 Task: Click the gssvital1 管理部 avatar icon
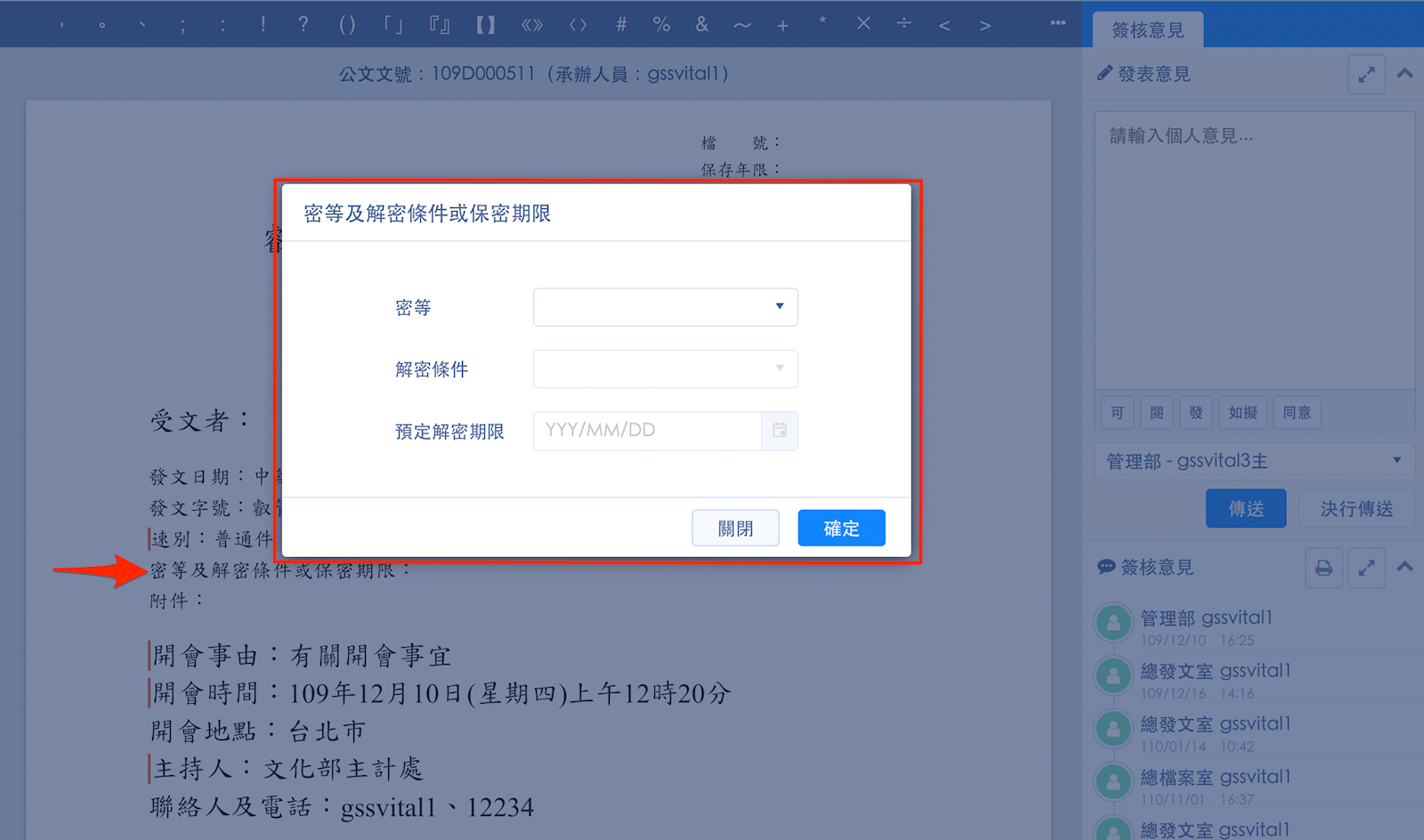[1113, 623]
